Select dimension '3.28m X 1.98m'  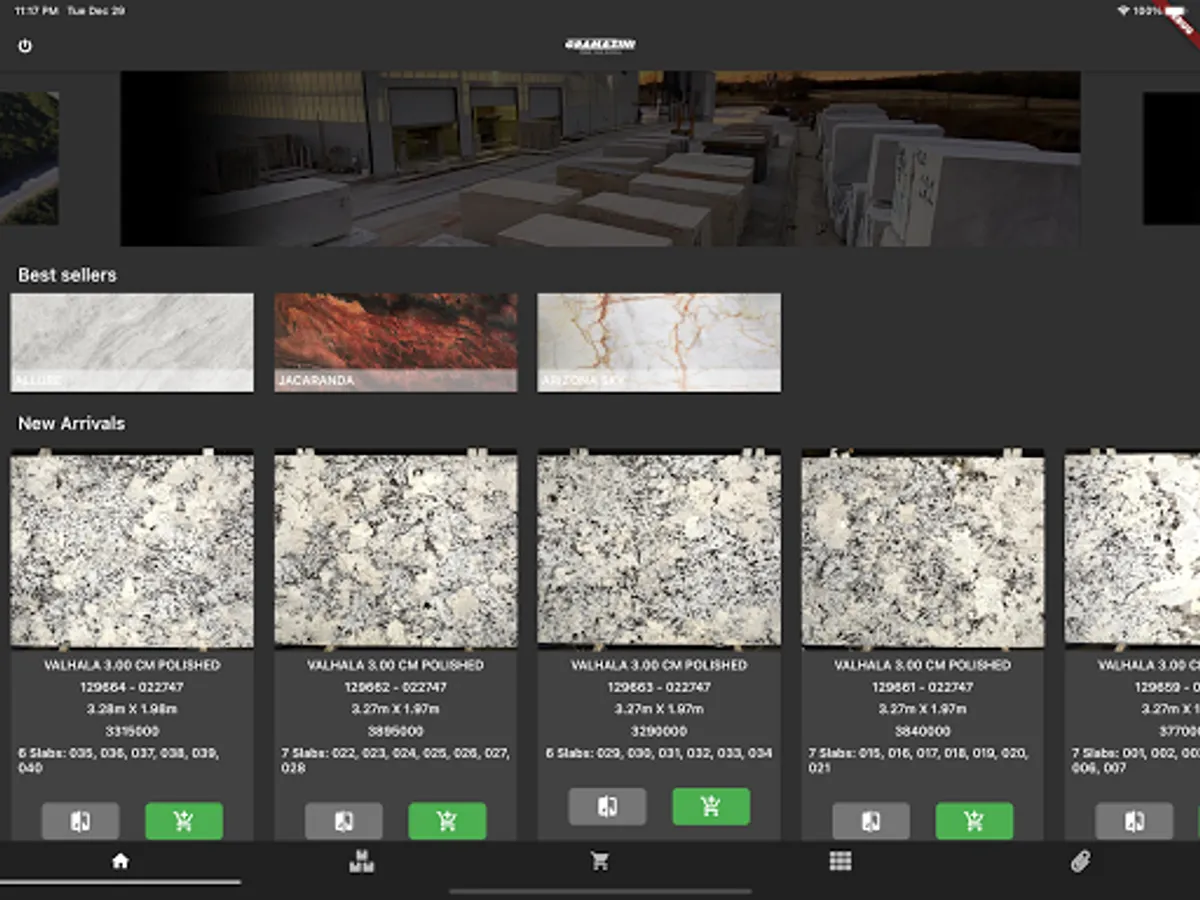pos(132,709)
